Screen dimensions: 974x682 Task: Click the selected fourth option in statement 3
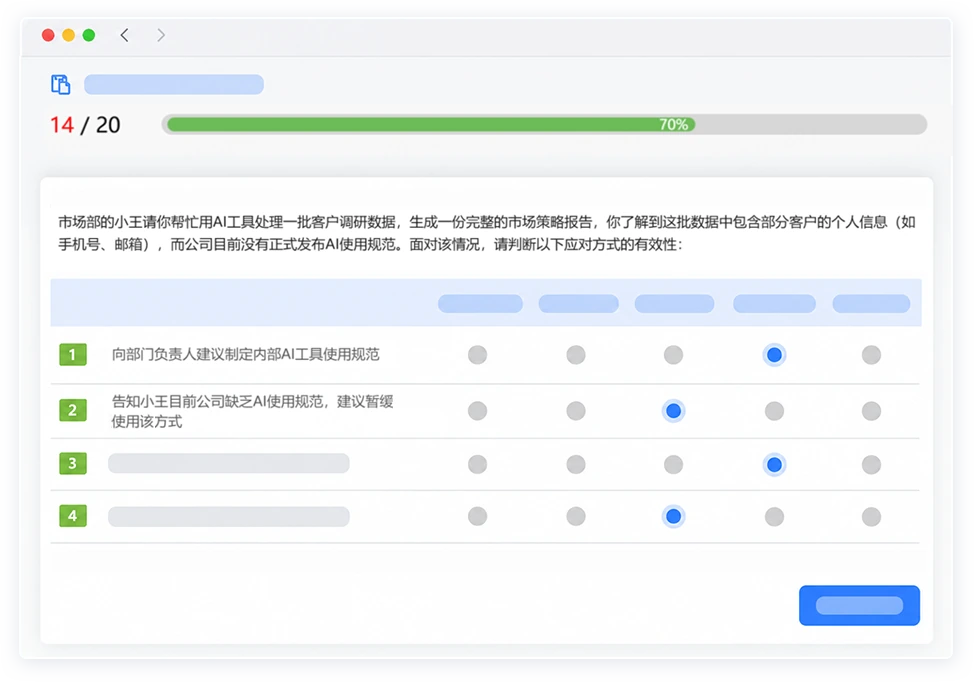click(x=774, y=464)
